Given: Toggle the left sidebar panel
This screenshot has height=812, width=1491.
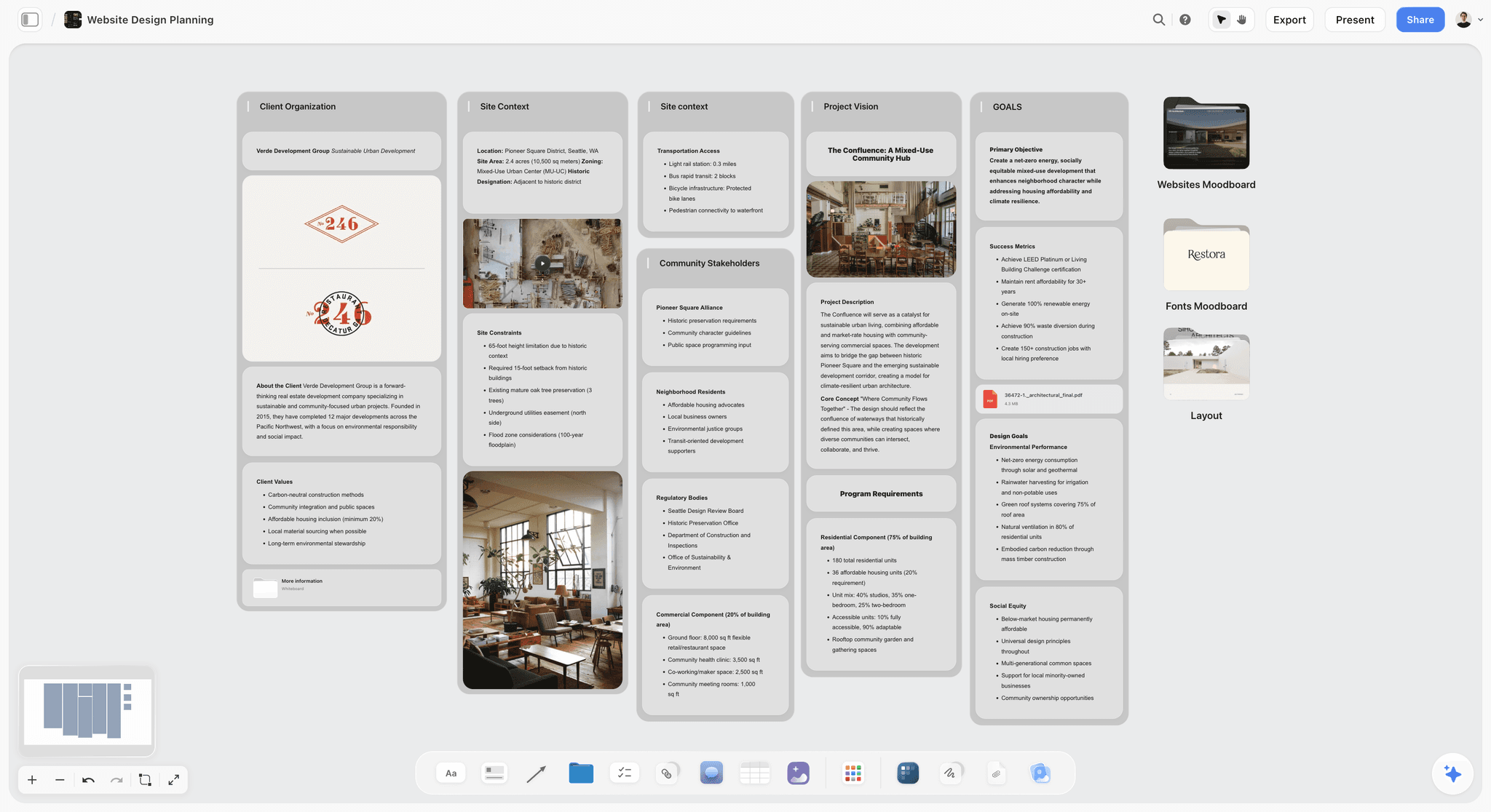Looking at the screenshot, I should coord(30,20).
